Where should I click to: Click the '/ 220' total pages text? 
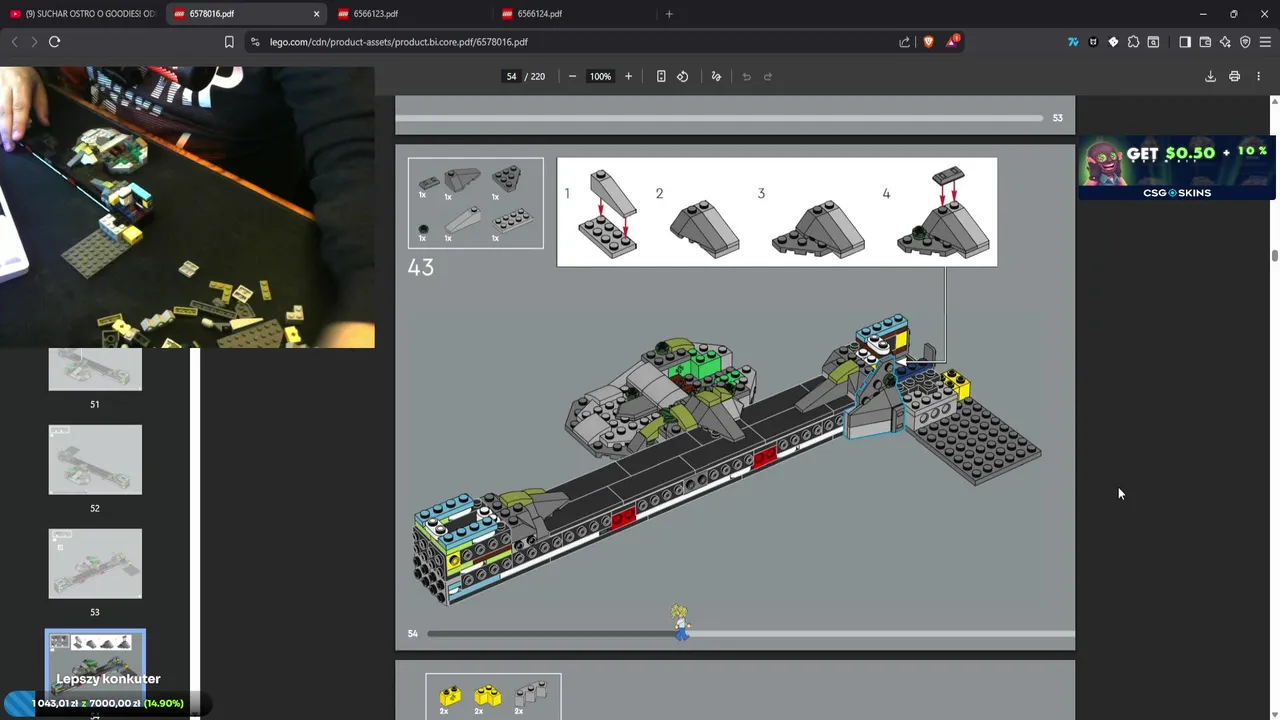(535, 76)
